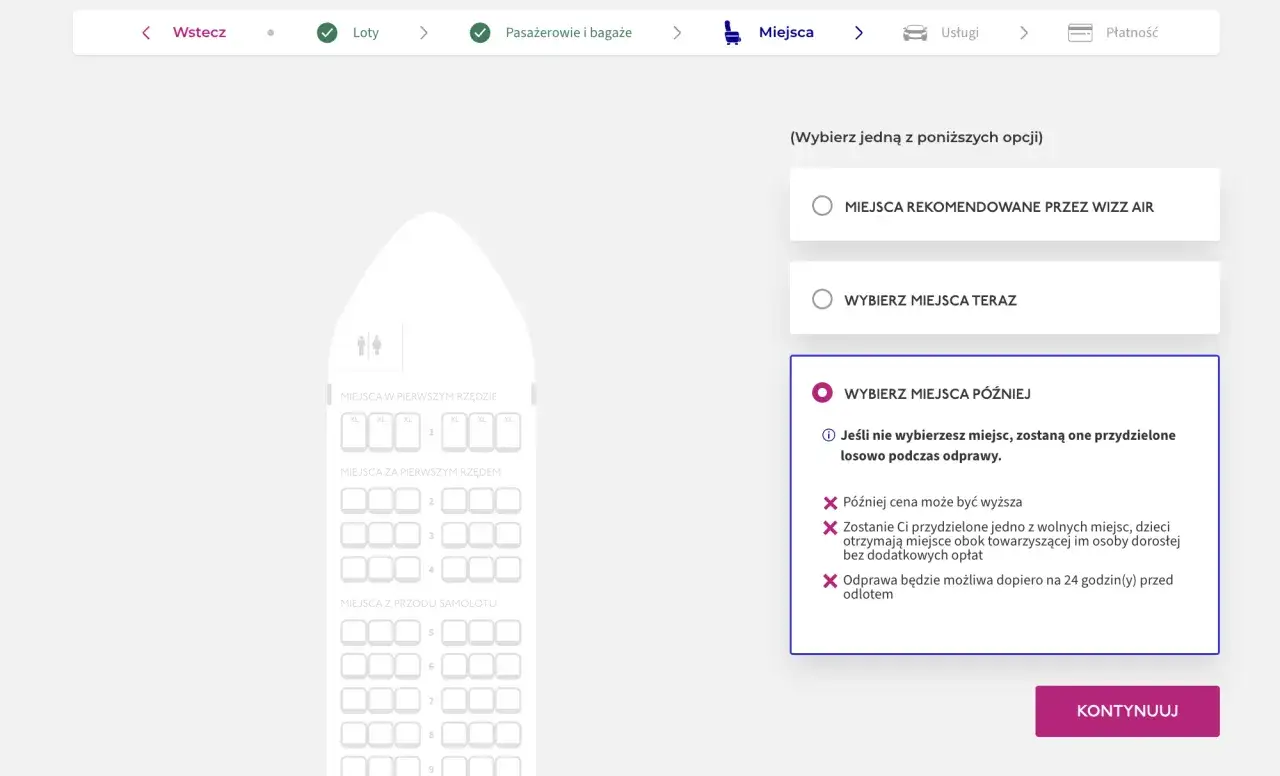
Task: Click the payment card icon next to Płatność
Action: click(x=1080, y=32)
